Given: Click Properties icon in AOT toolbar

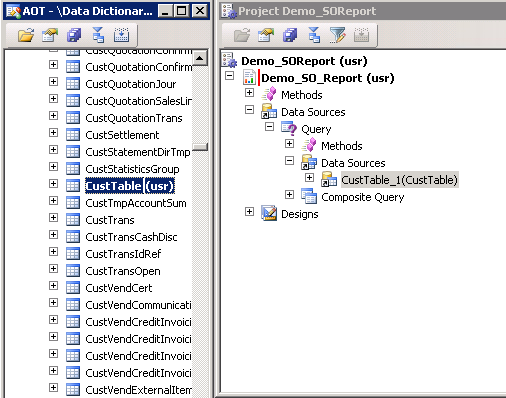Looking at the screenshot, I should [x=50, y=35].
